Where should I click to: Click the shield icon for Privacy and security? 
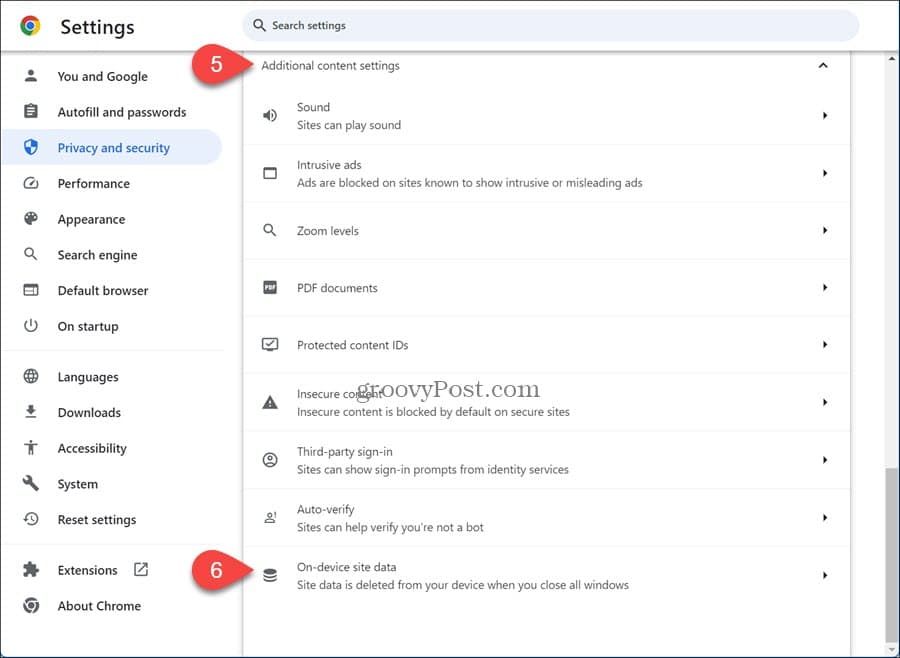[x=31, y=147]
